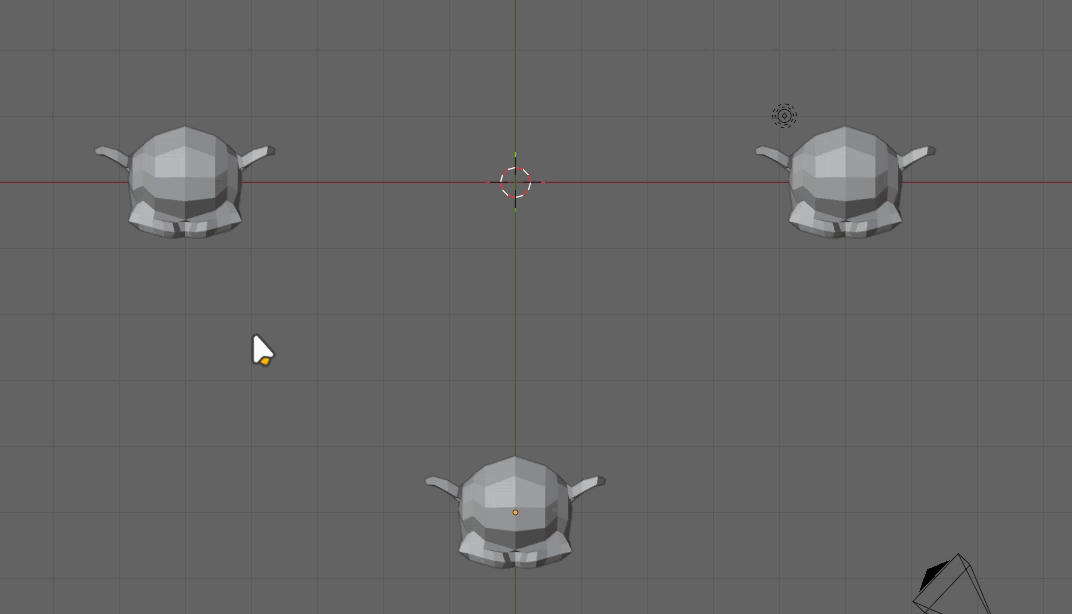
Task: Select the bottom center monkey mesh
Action: tap(515, 512)
